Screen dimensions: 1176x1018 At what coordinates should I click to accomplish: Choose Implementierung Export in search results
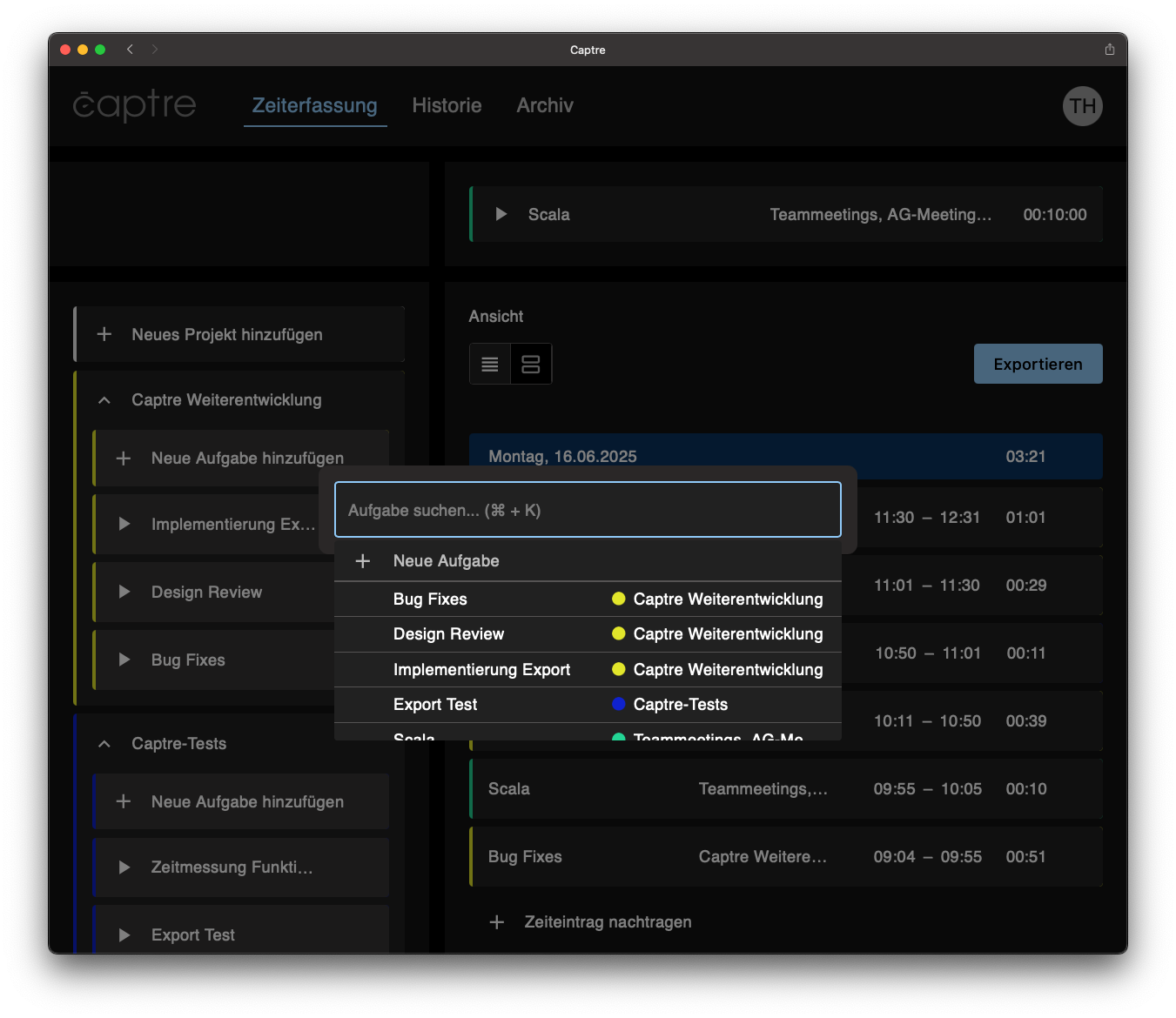588,669
